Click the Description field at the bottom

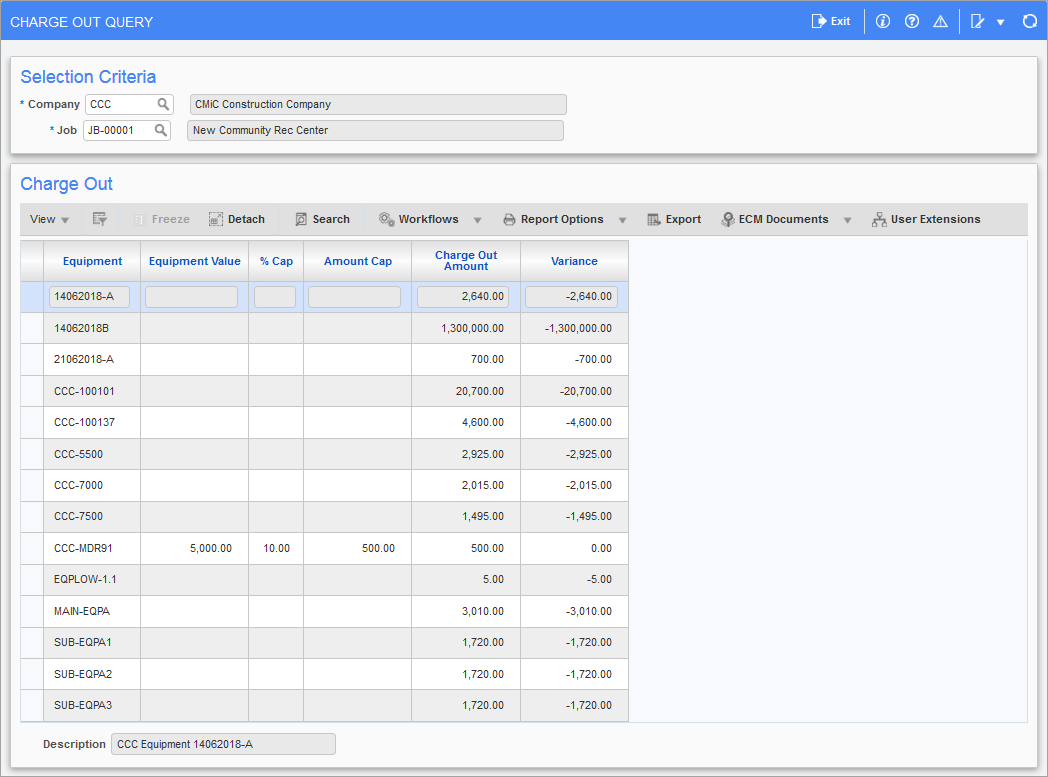[x=223, y=744]
